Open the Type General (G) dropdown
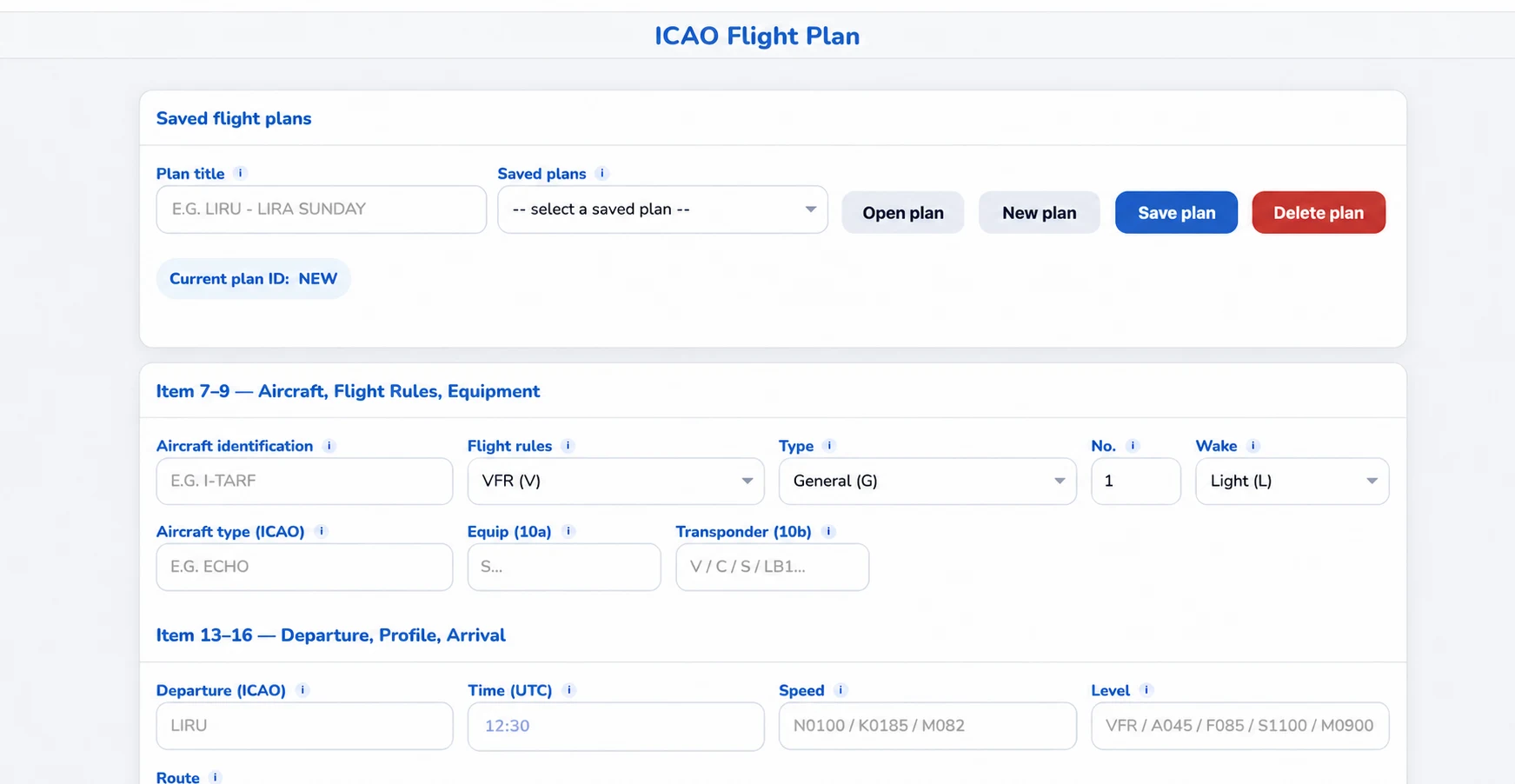 [x=927, y=481]
